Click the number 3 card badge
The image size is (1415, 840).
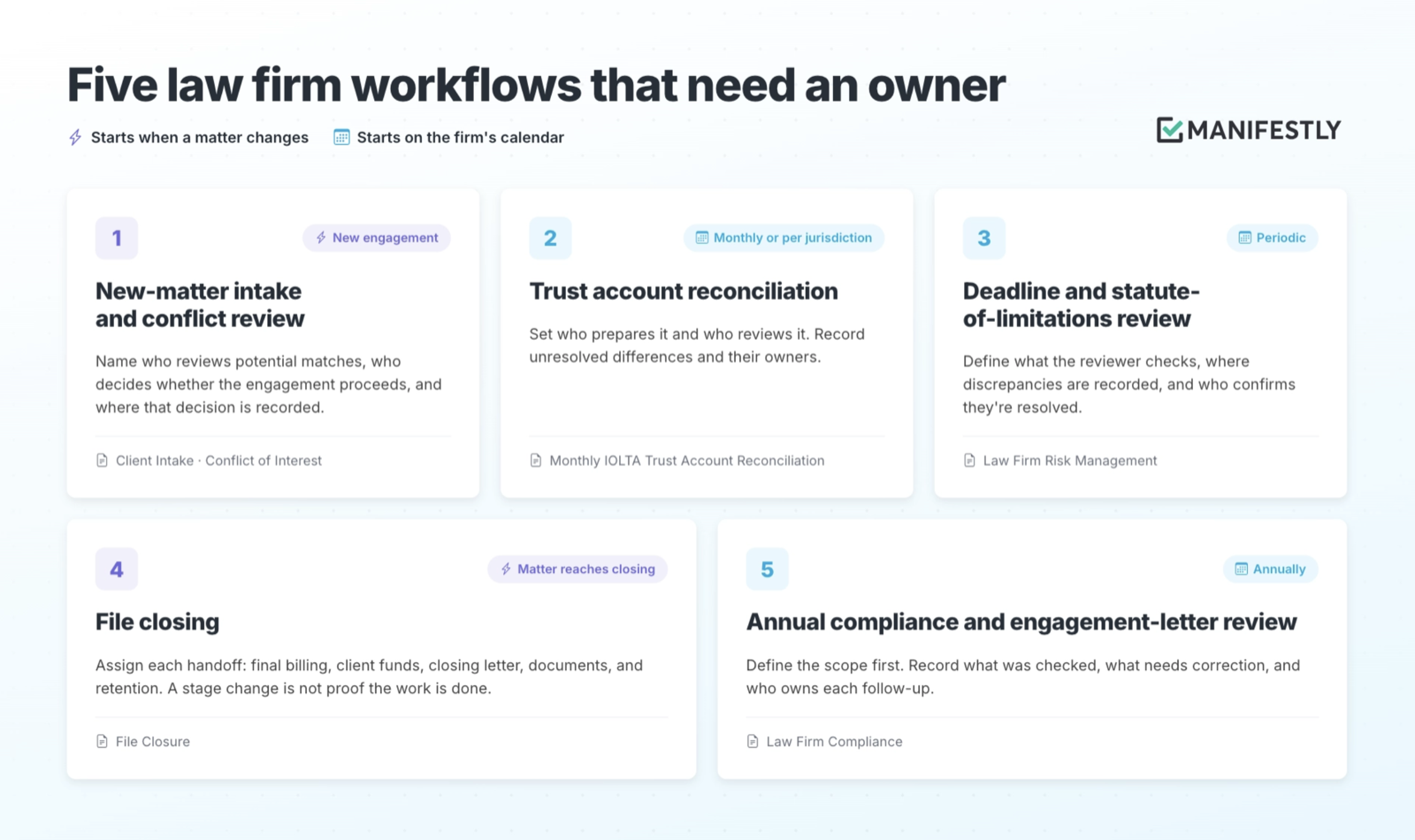pos(984,238)
